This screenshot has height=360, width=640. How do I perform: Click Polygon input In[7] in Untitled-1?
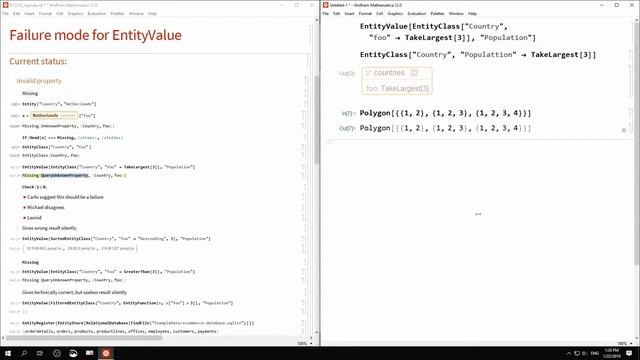tap(445, 113)
